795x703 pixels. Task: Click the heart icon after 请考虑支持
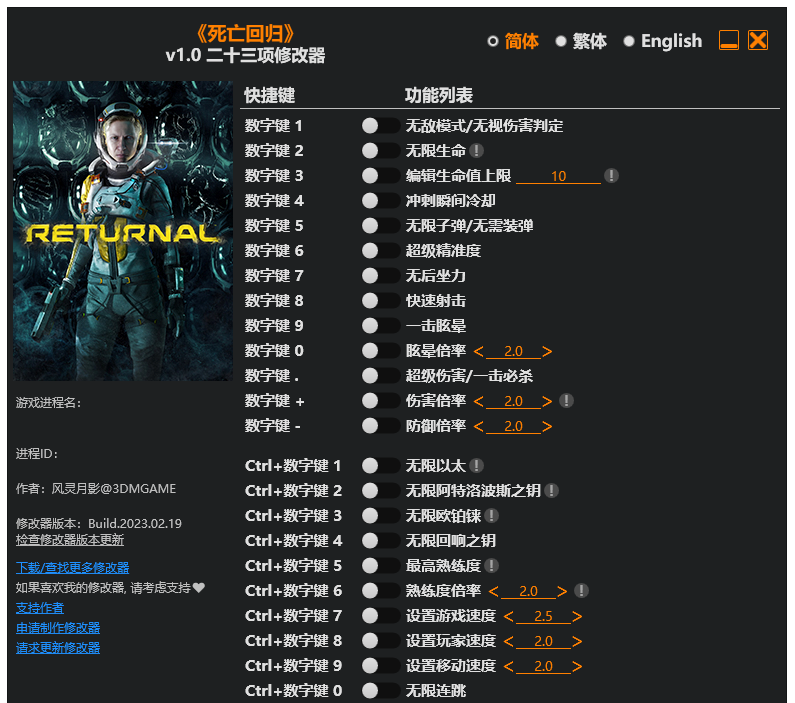[x=199, y=587]
